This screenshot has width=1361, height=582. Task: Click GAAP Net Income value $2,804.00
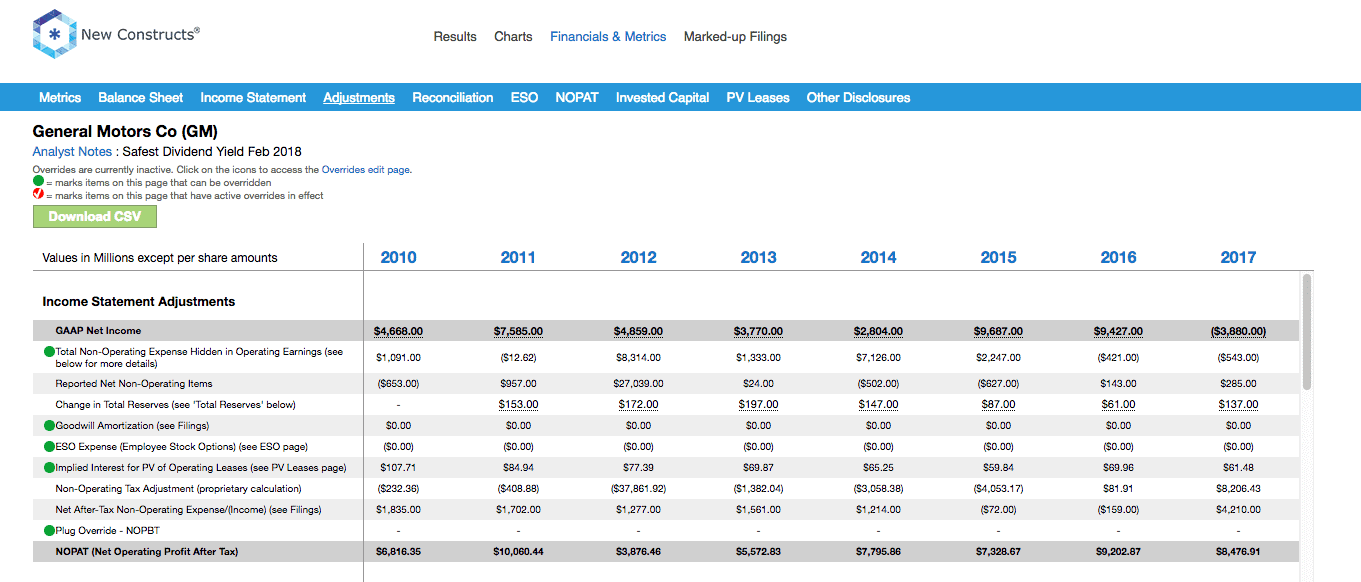878,331
